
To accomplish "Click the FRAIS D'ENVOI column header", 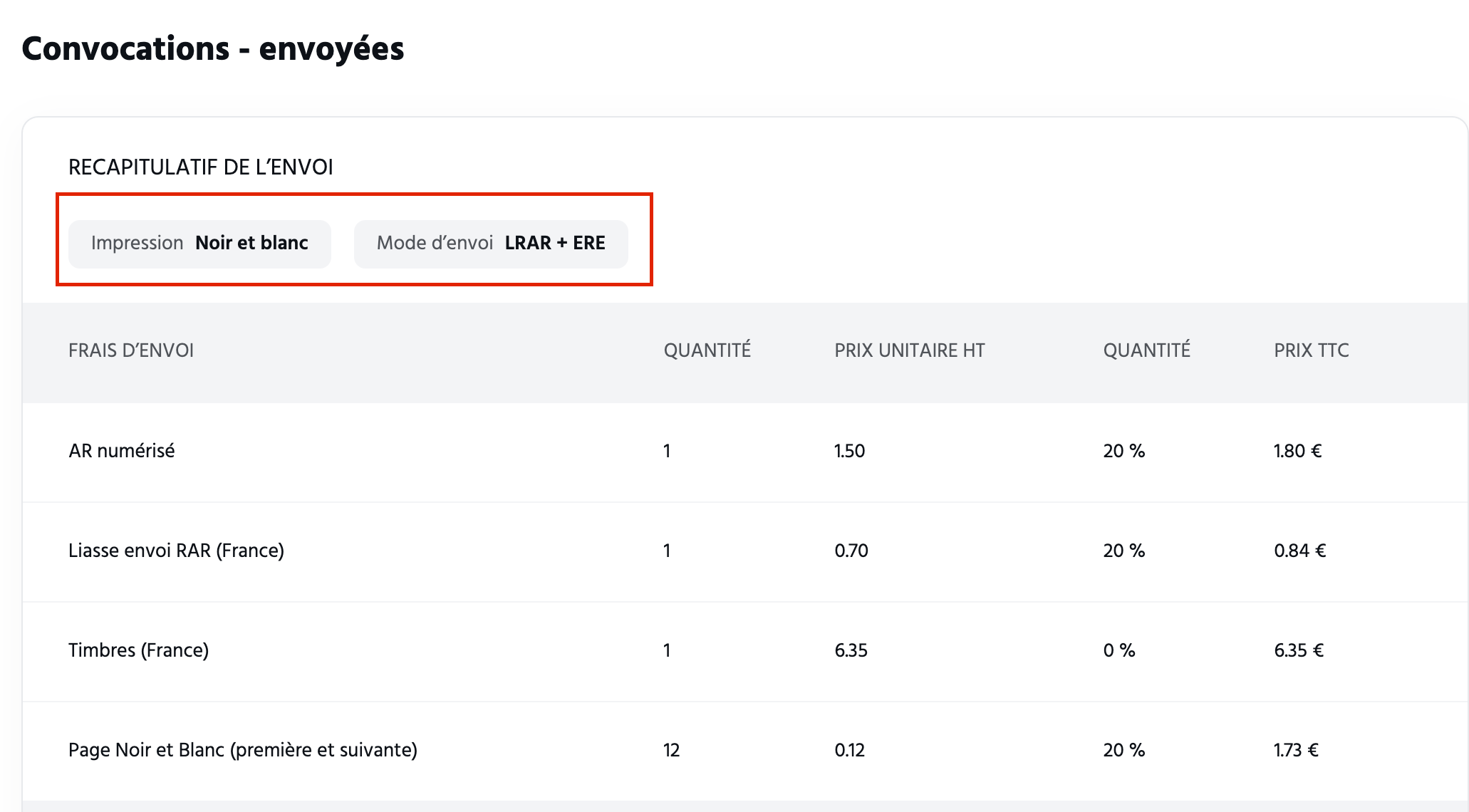I will click(x=131, y=350).
